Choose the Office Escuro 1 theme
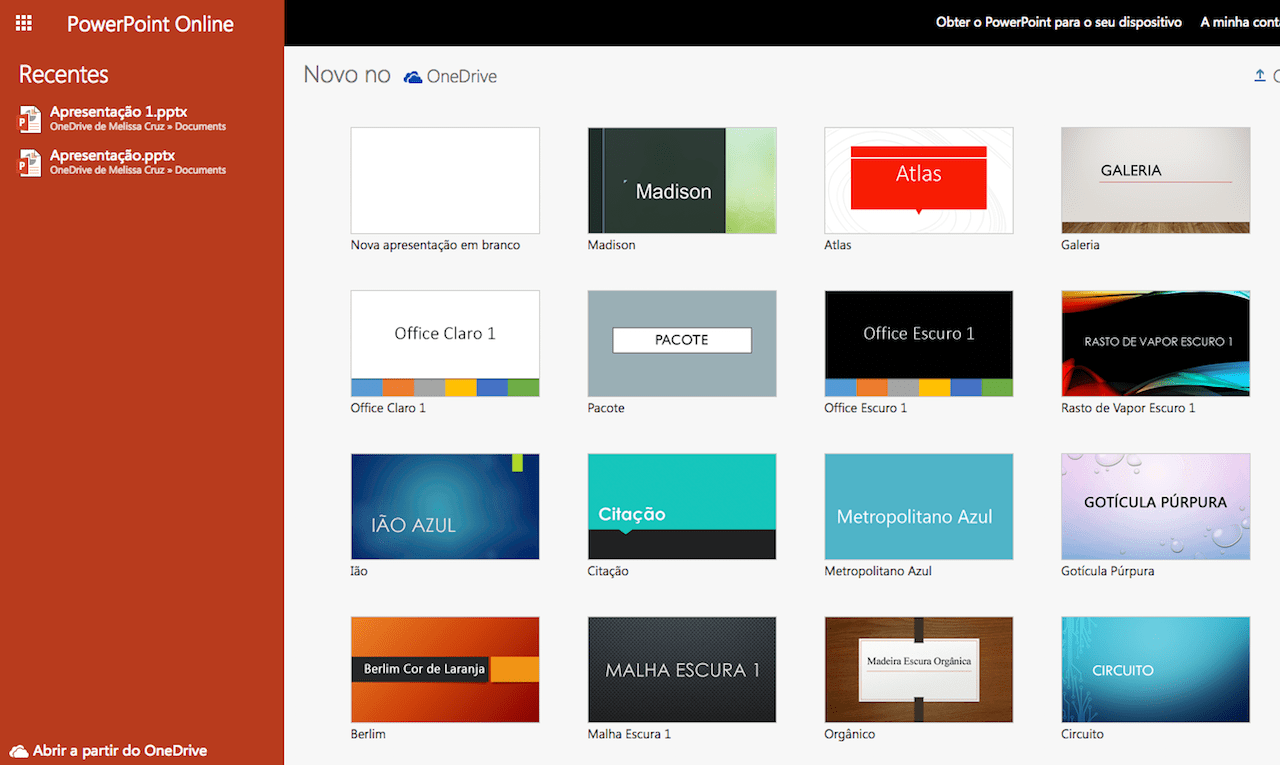1280x765 pixels. coord(918,343)
